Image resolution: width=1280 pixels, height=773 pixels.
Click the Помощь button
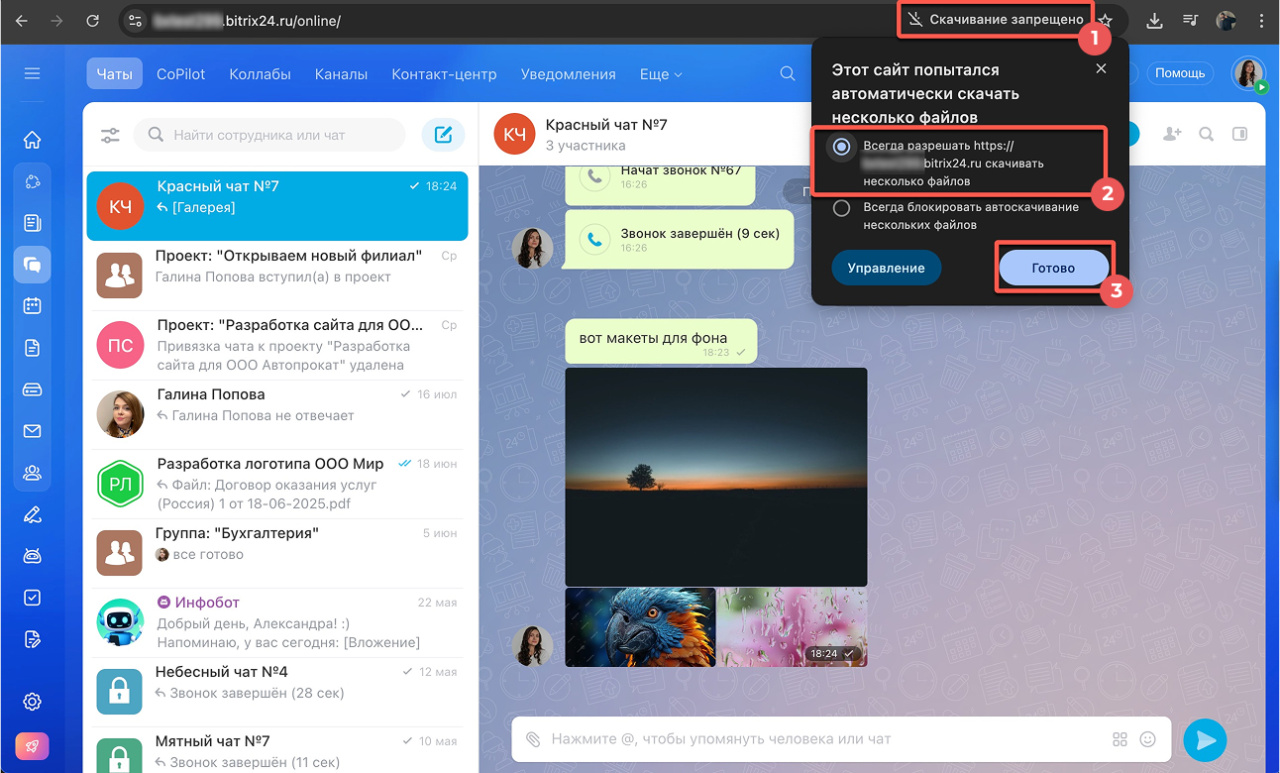pos(1180,73)
